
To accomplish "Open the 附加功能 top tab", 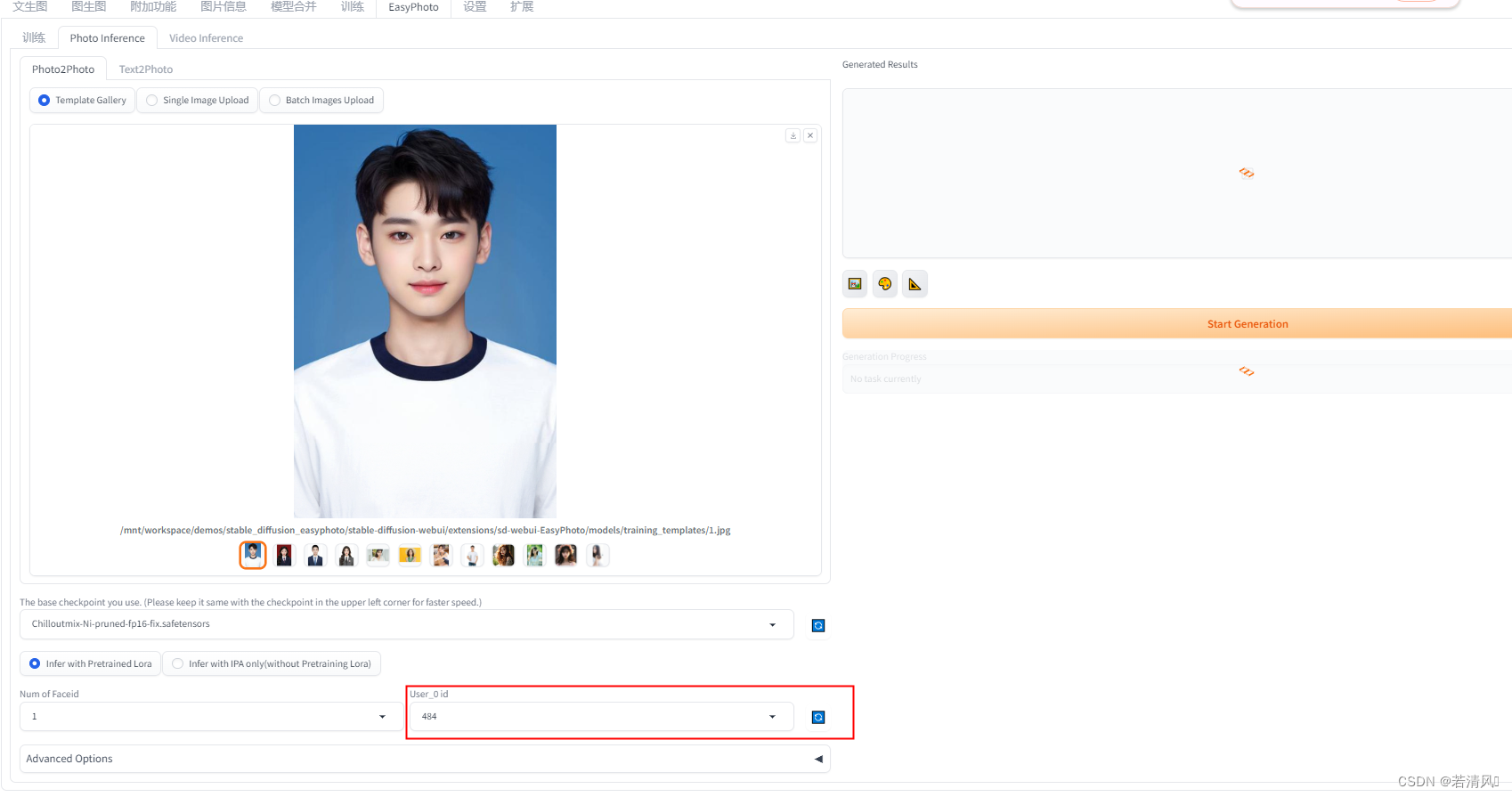I will click(x=153, y=7).
